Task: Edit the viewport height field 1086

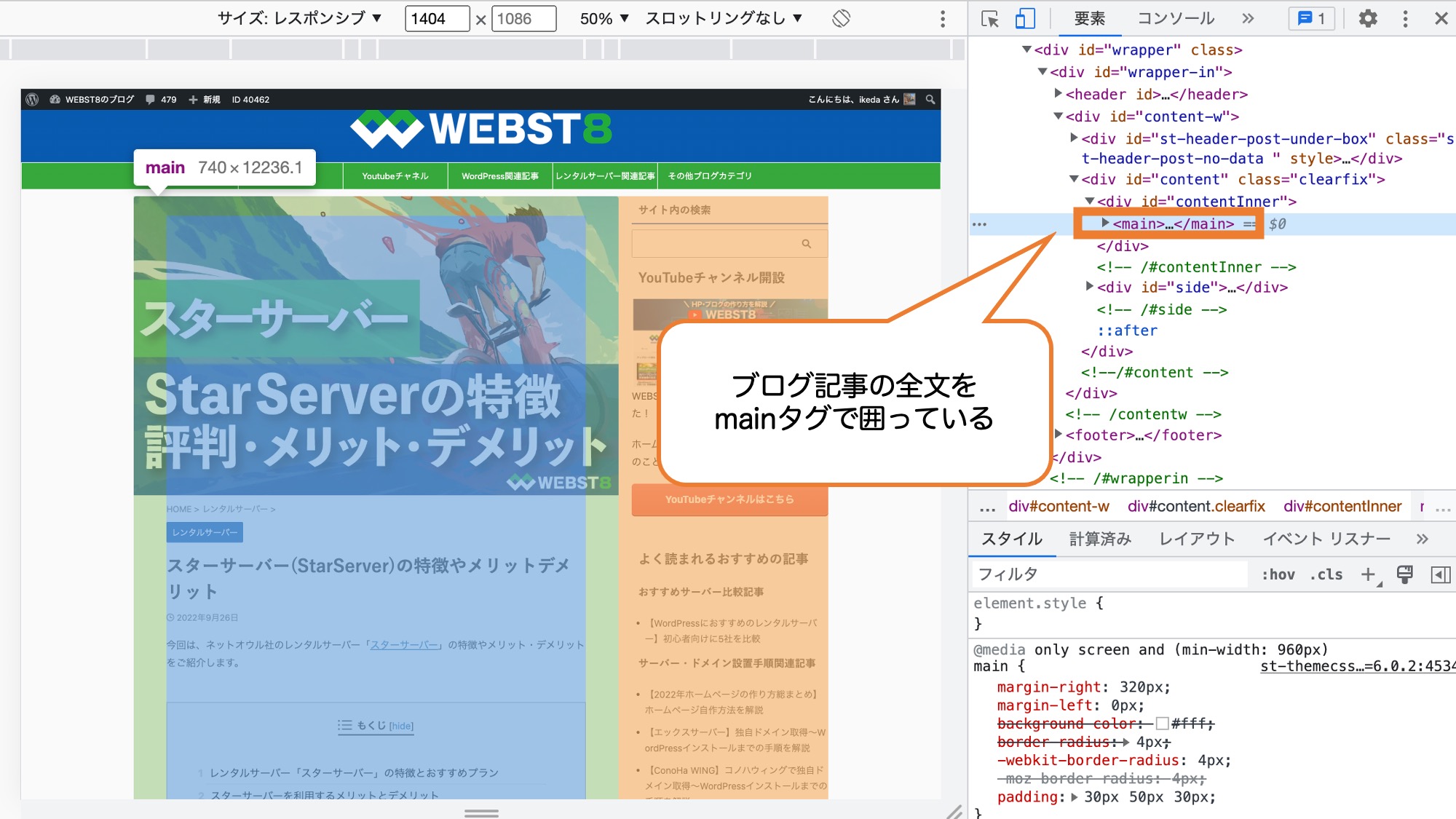Action: pyautogui.click(x=524, y=19)
